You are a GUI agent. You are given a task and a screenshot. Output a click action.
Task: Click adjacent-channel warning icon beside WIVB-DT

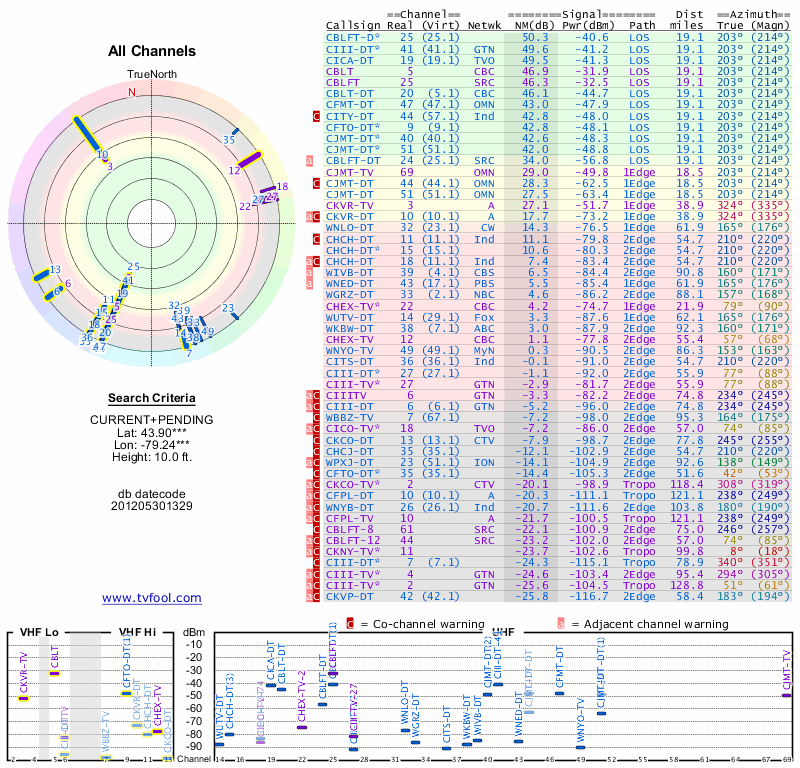(x=309, y=272)
